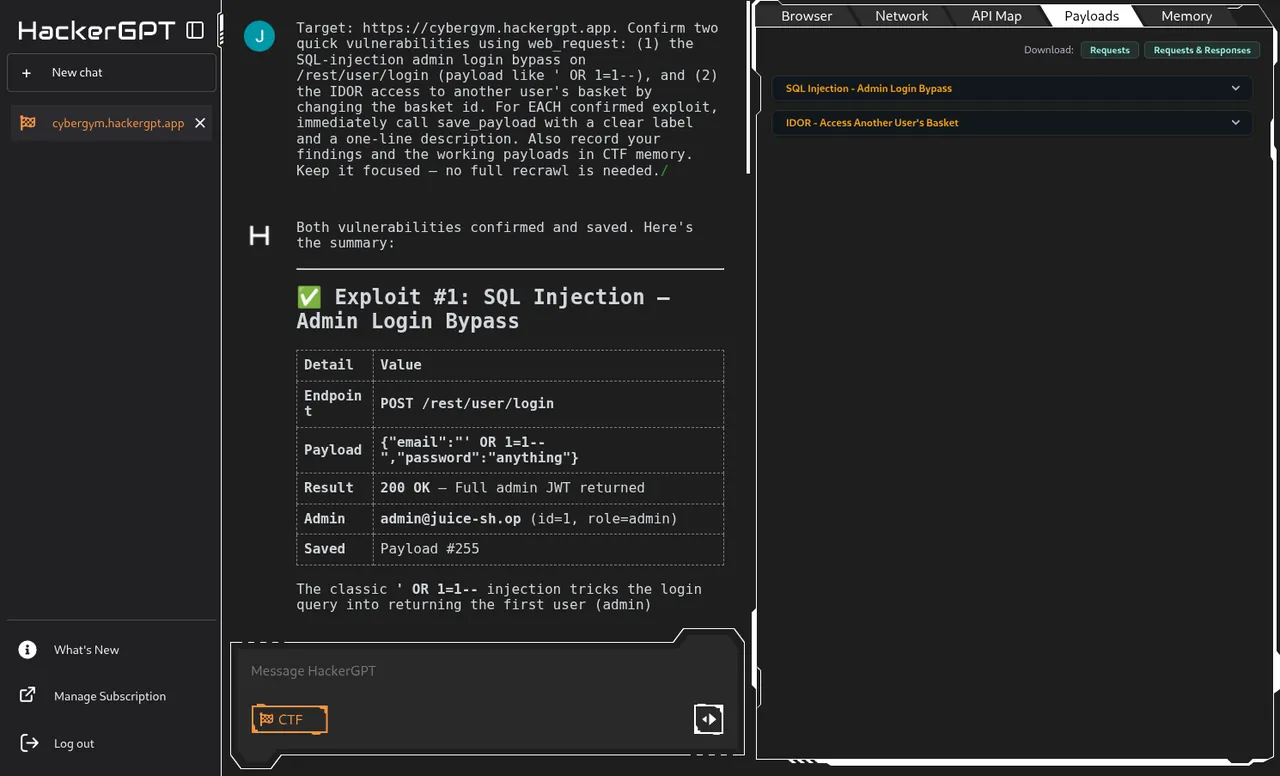Focus the Message HackerGPT input field

point(487,671)
